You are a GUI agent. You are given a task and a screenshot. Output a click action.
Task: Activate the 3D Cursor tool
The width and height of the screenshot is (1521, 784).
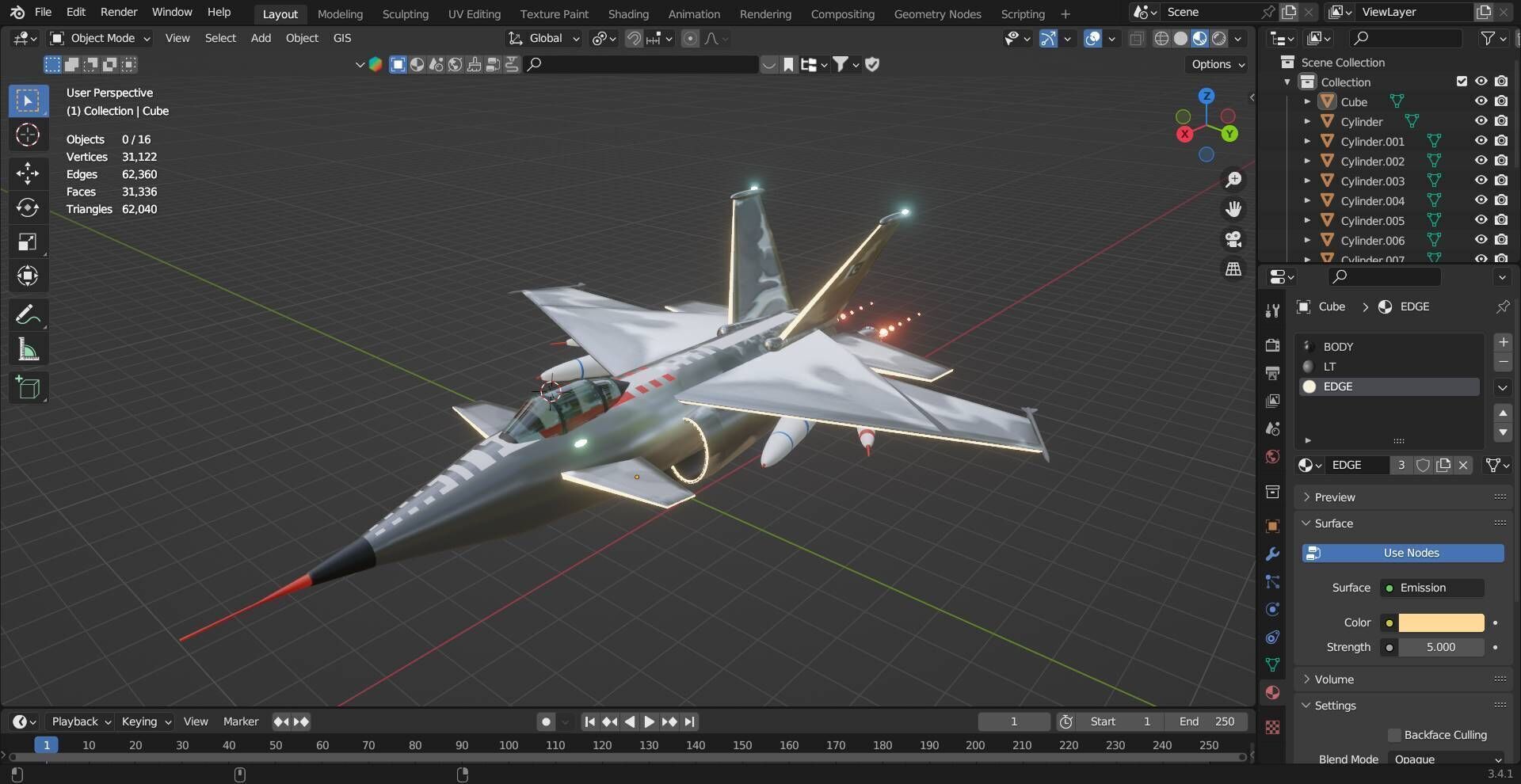click(28, 135)
